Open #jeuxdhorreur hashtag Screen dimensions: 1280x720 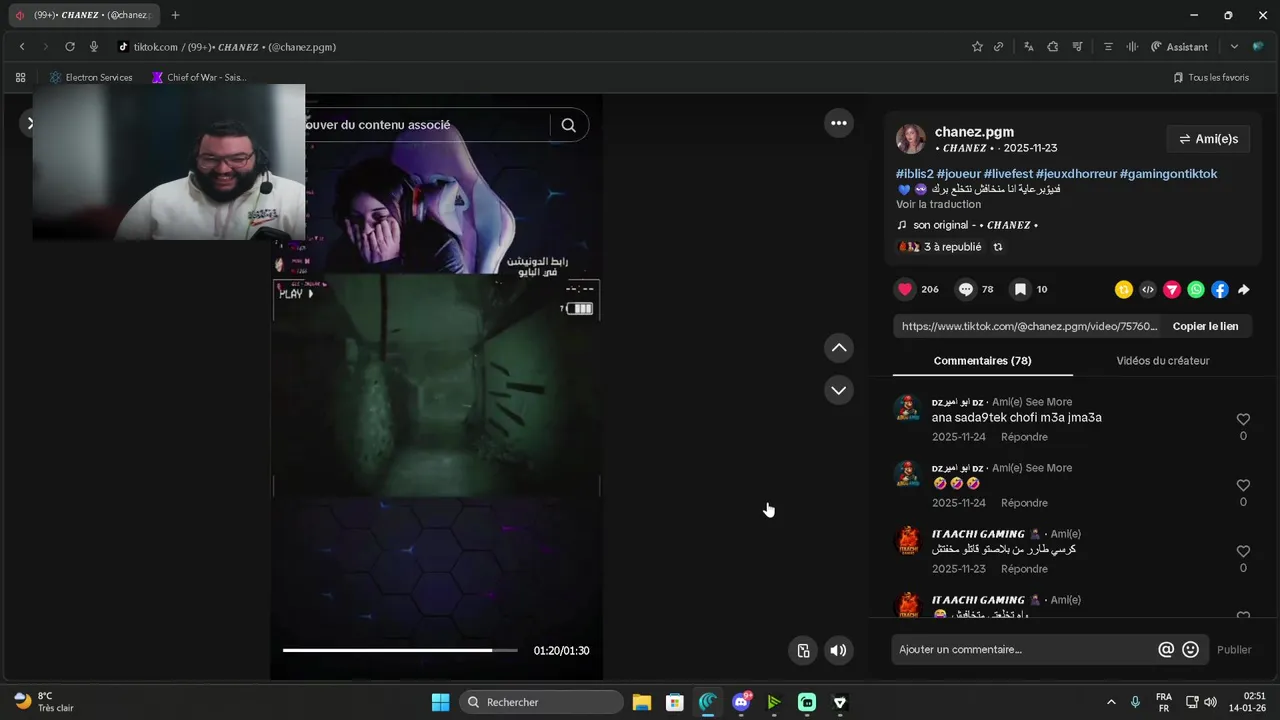tap(1076, 174)
